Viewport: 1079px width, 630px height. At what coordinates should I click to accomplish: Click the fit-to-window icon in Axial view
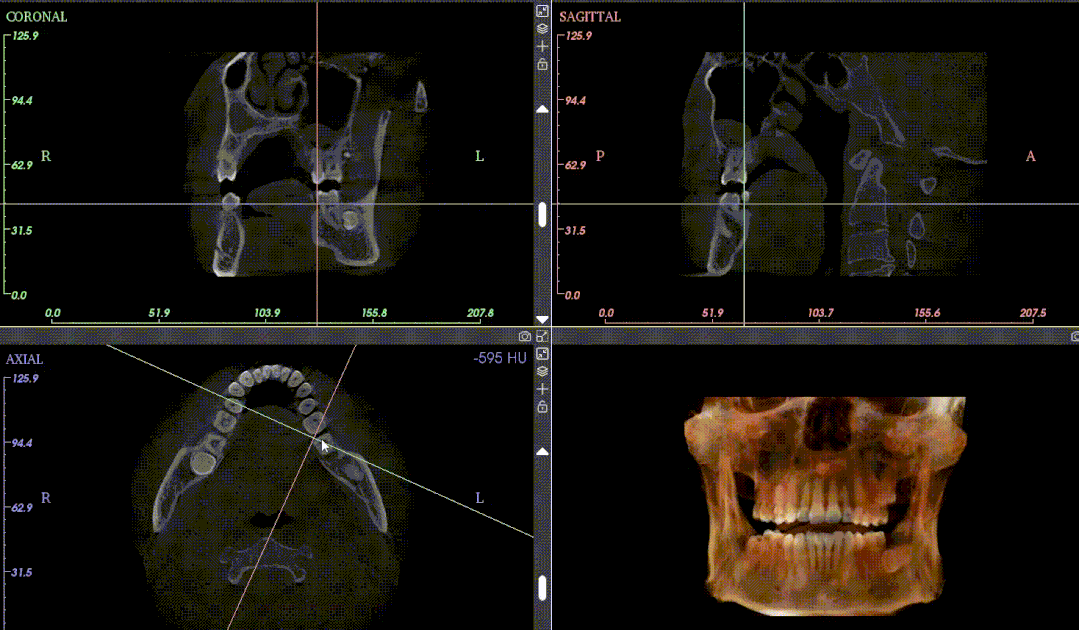point(542,354)
